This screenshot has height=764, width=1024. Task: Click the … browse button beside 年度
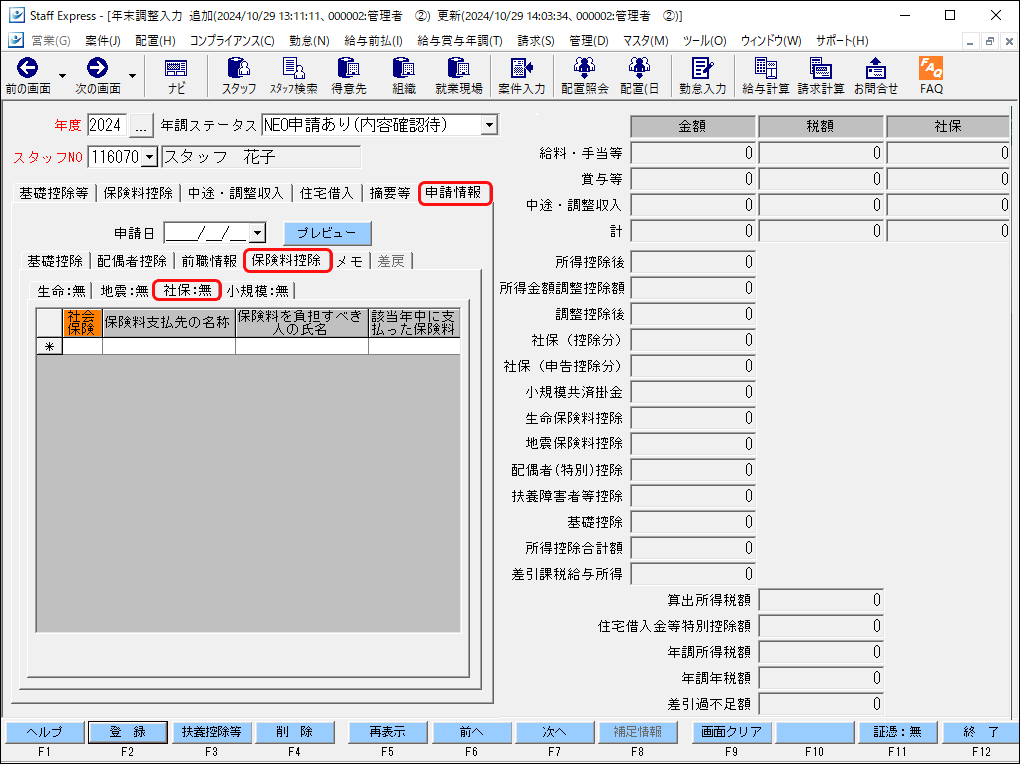pos(141,125)
